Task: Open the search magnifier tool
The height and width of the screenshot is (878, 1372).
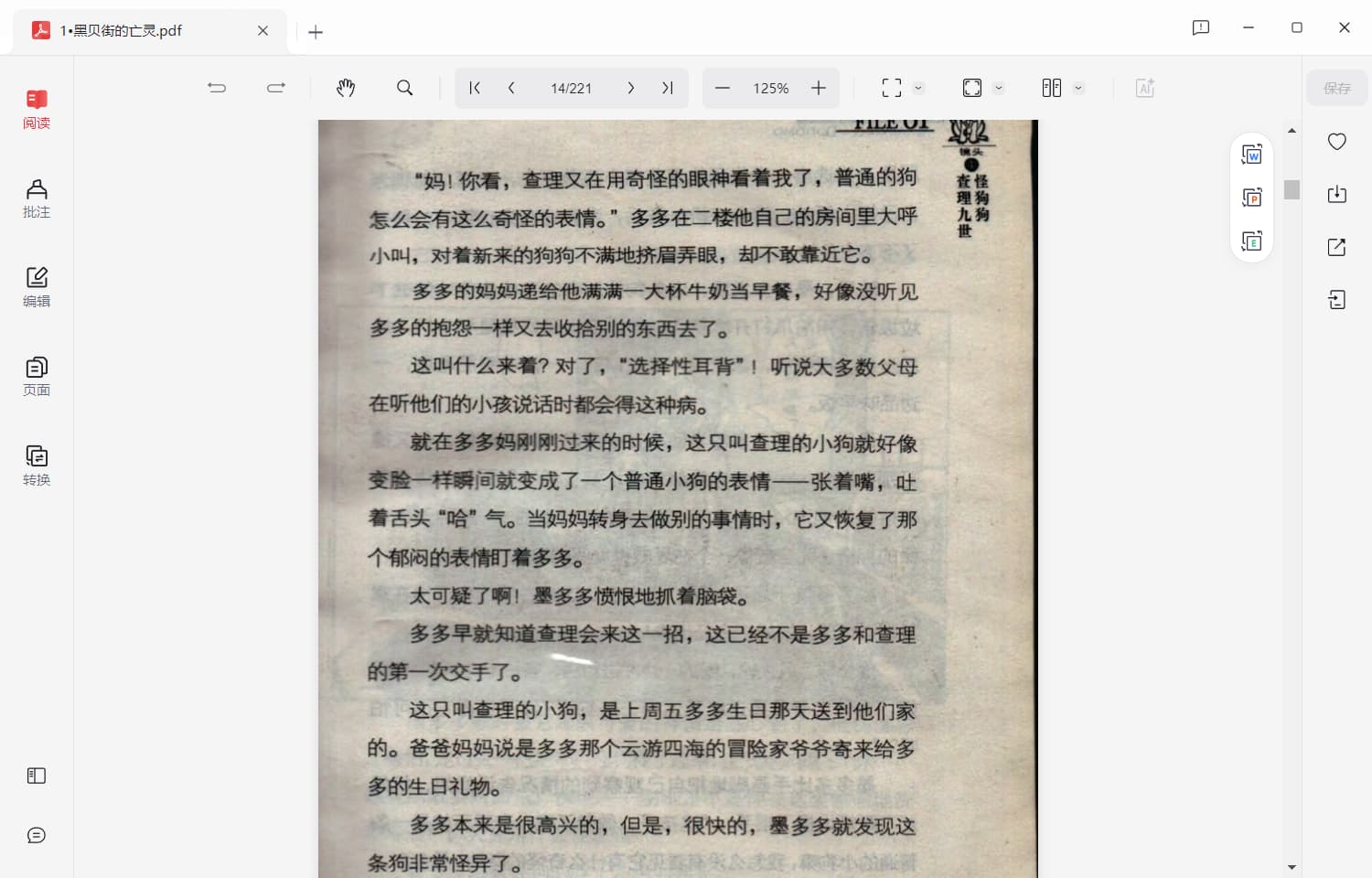Action: pyautogui.click(x=405, y=88)
